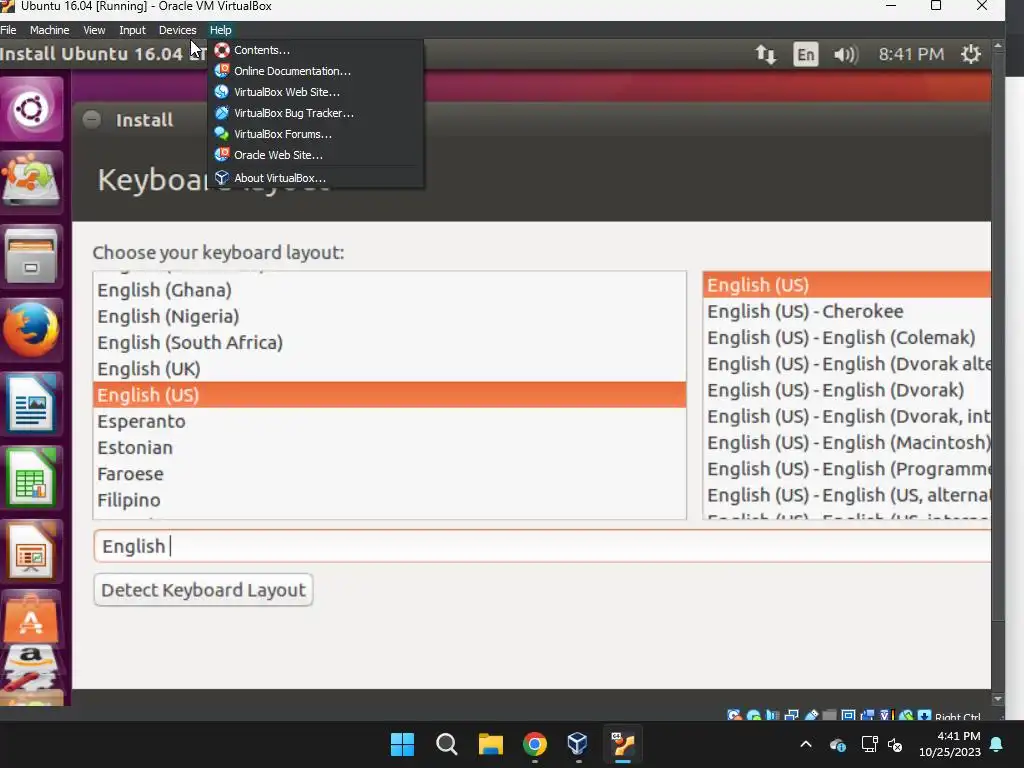Open Windows taskbar Search
This screenshot has width=1024, height=768.
(447, 744)
